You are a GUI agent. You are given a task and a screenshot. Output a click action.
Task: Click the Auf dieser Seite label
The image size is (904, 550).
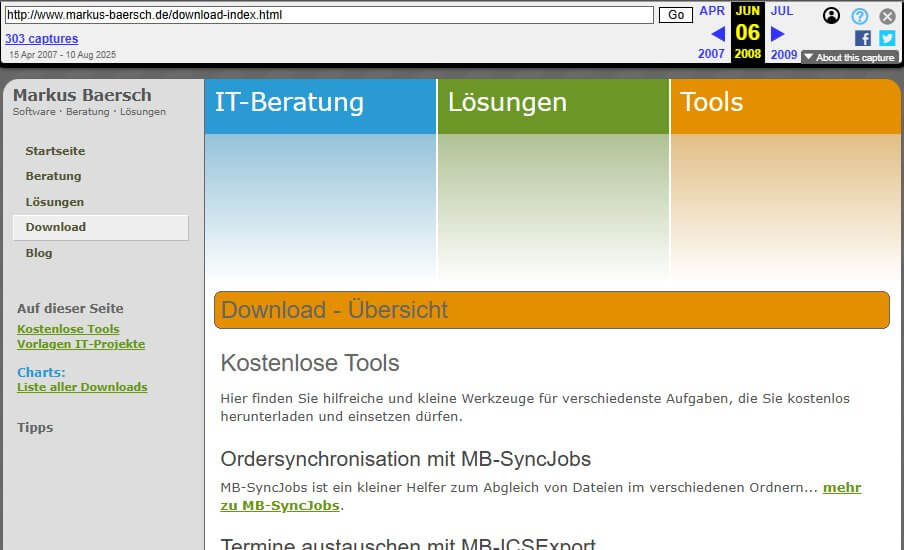pos(70,308)
